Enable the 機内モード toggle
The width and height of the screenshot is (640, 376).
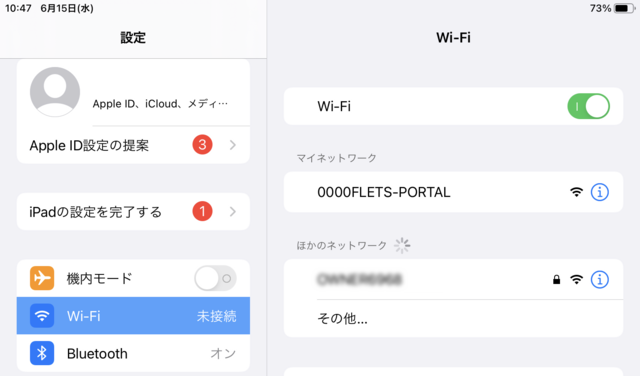(215, 278)
